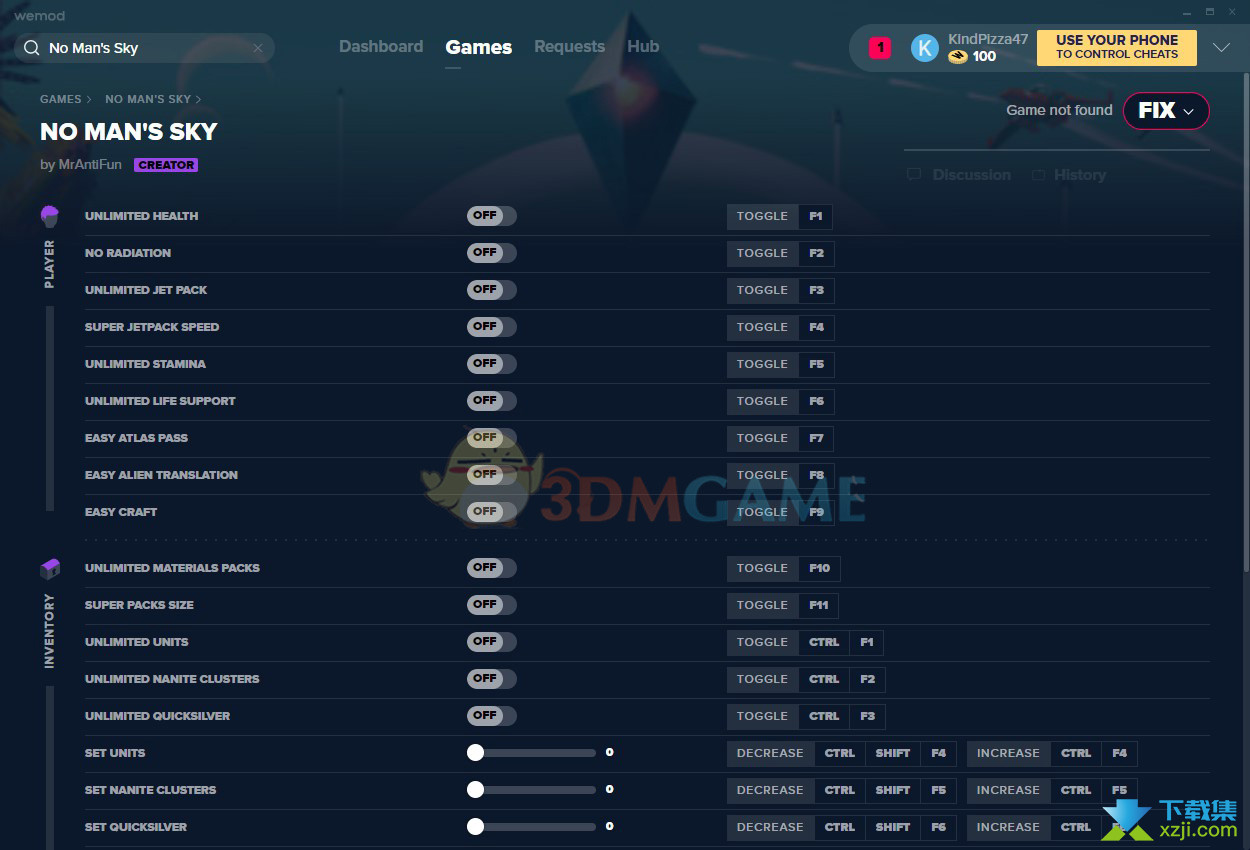Toggle Unlimited Quicksilver switch

pos(492,716)
